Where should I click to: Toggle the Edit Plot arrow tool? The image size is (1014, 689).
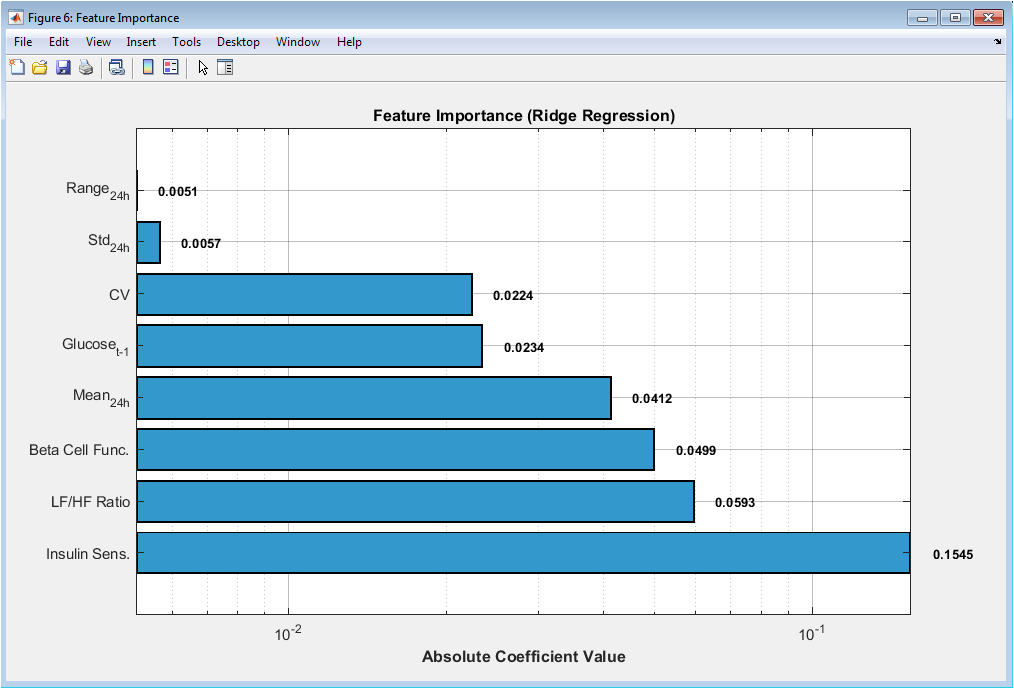click(203, 68)
